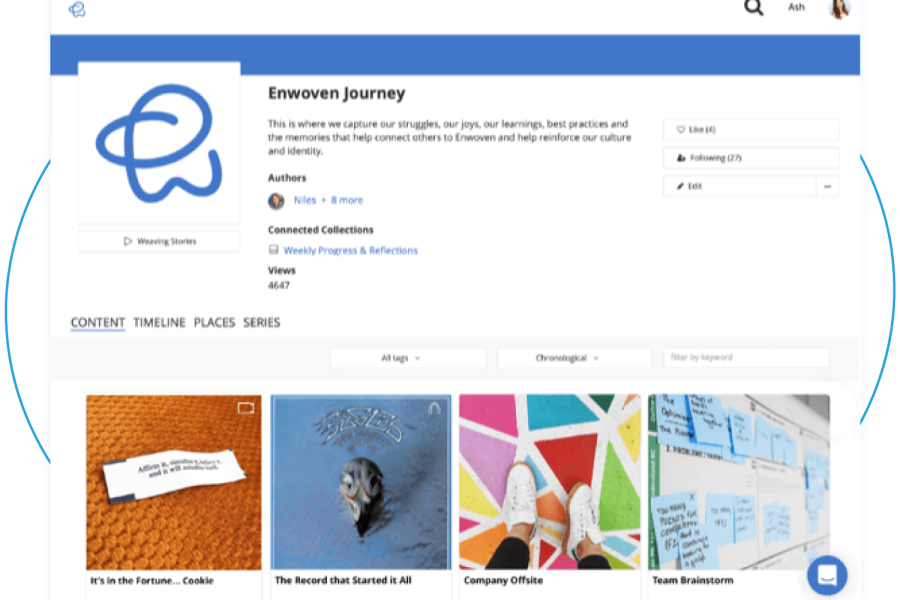900x600 pixels.
Task: Click the heart Like button
Action: [x=751, y=130]
